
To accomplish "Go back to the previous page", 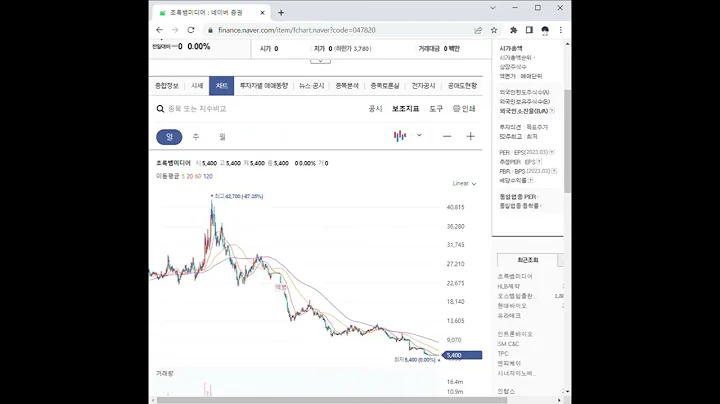I will (159, 30).
